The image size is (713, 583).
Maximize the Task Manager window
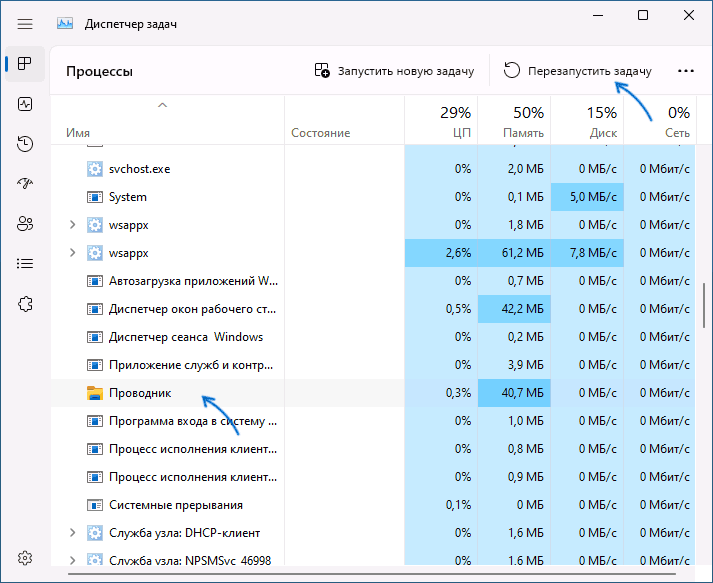tap(643, 15)
